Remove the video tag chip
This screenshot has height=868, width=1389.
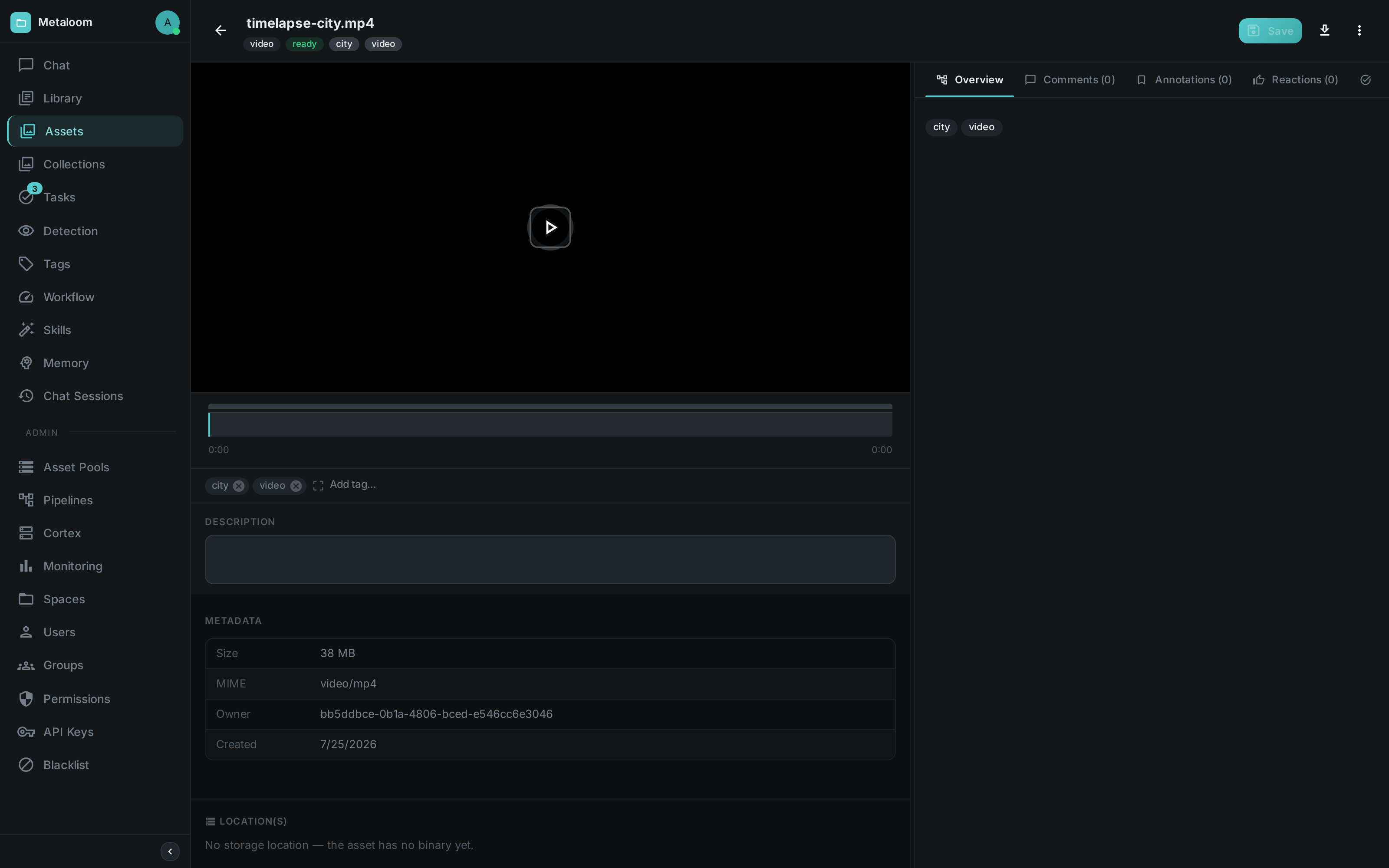(296, 486)
